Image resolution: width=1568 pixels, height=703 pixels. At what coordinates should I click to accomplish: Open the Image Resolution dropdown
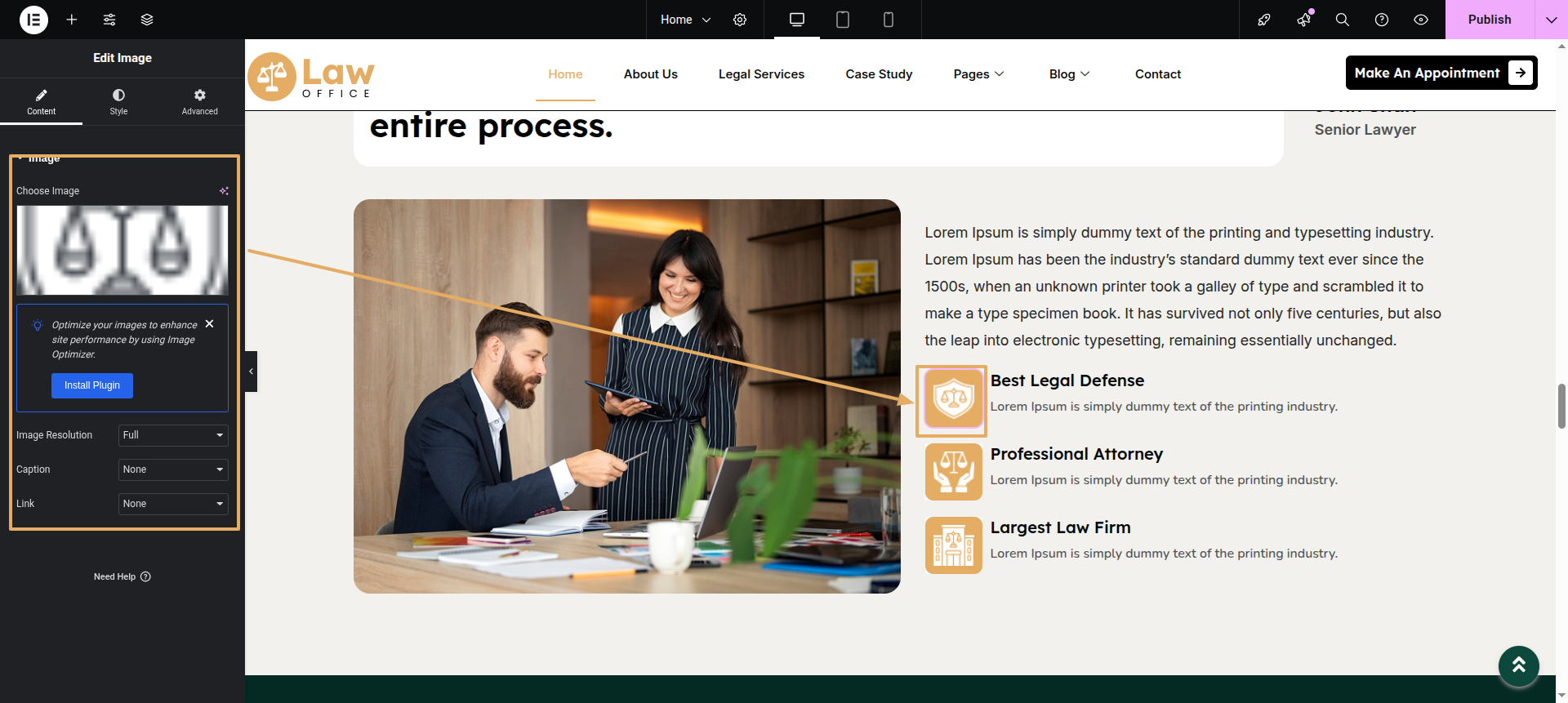173,435
